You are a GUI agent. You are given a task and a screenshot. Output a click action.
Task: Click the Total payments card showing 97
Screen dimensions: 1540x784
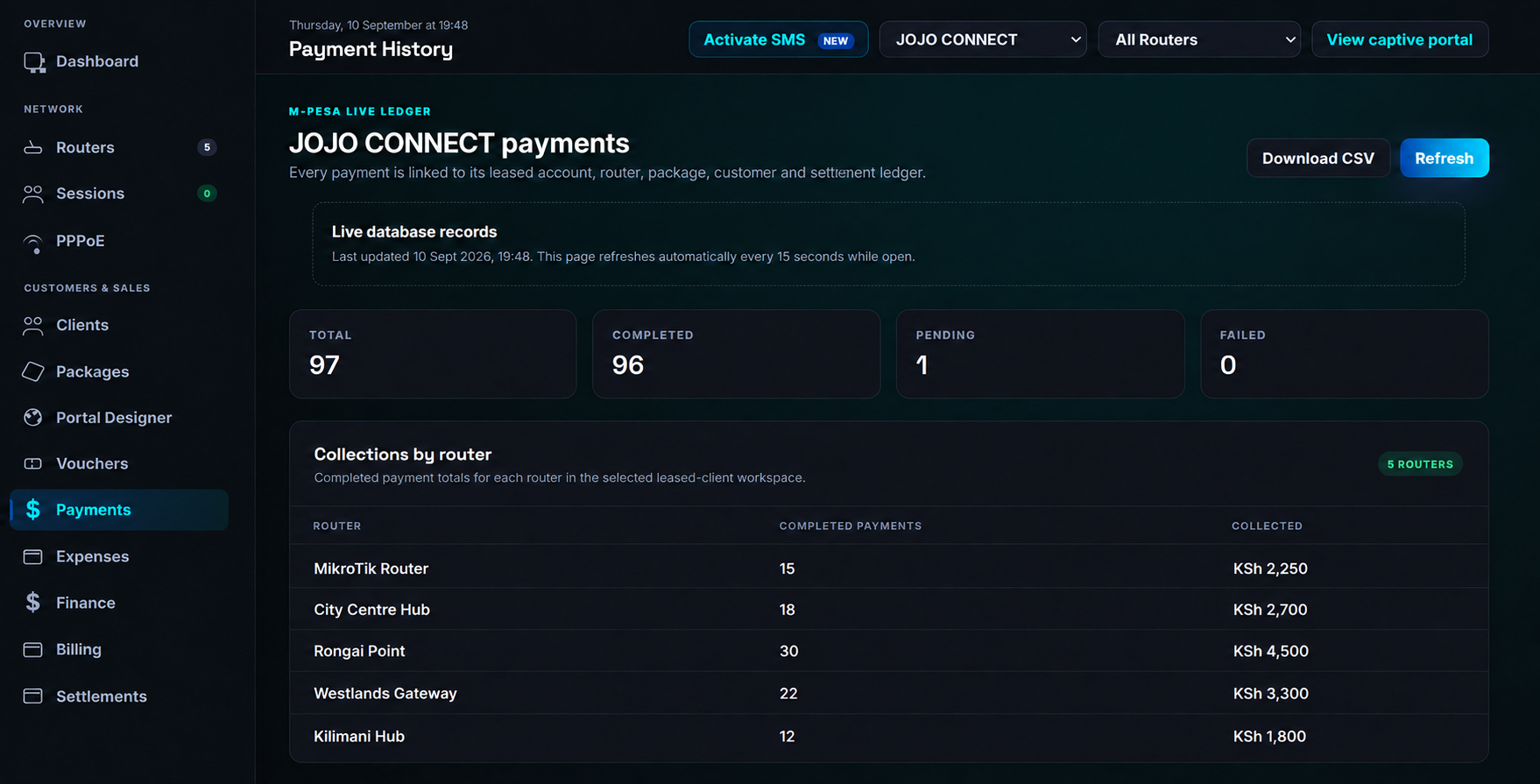(433, 354)
